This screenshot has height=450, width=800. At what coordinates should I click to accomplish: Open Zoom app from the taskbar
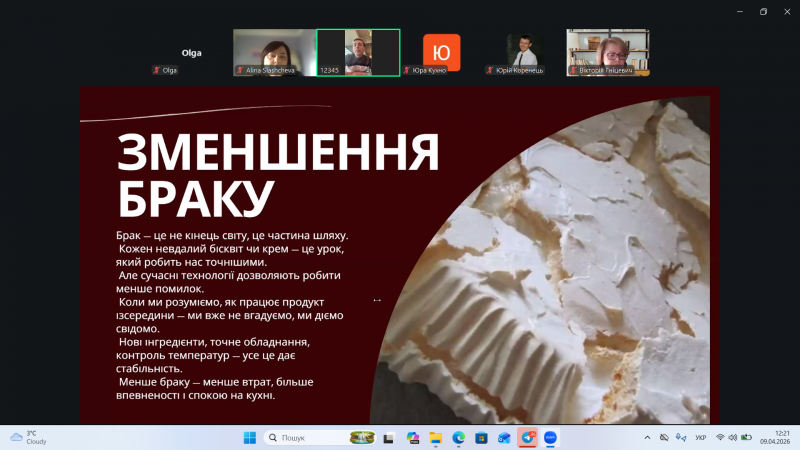tap(550, 438)
